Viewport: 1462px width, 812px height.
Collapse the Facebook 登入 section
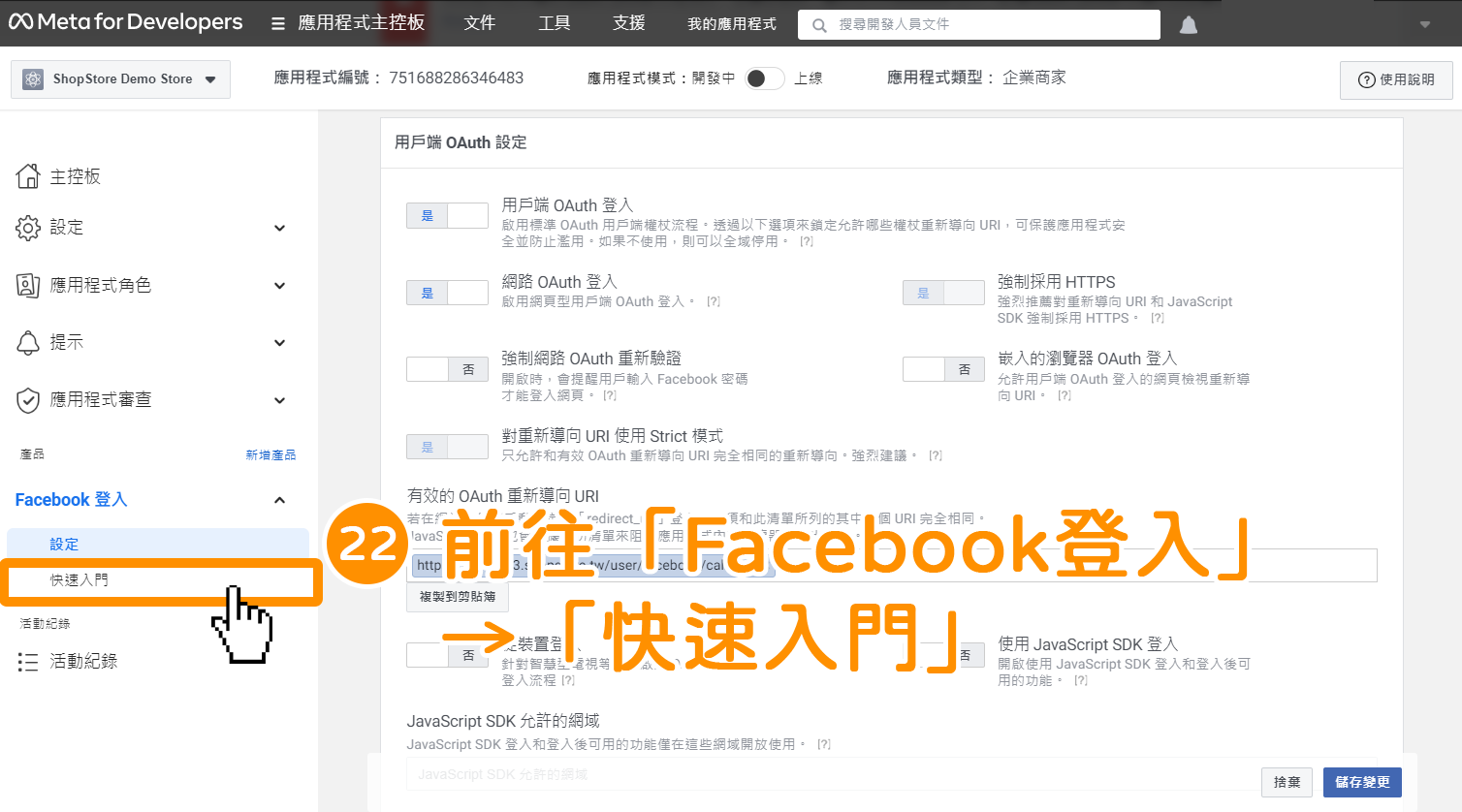279,500
